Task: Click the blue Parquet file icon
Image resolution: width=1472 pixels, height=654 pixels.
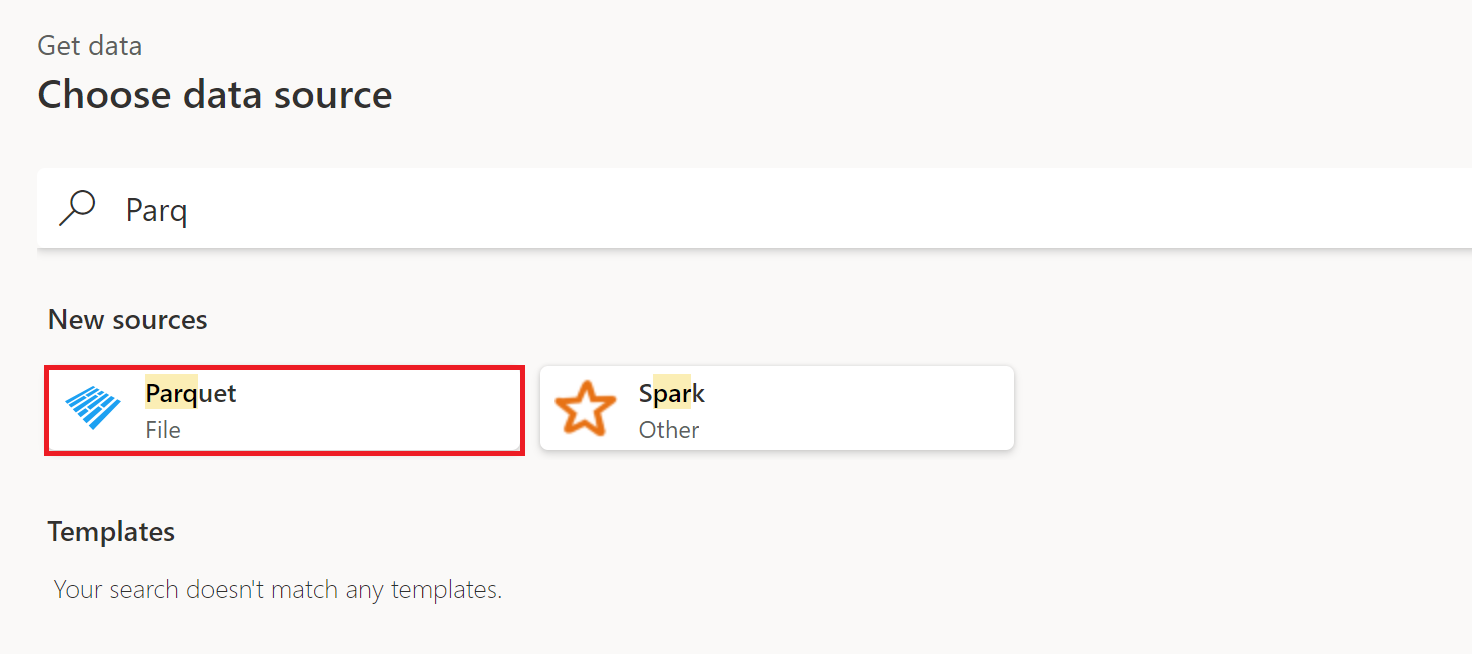Action: tap(93, 408)
